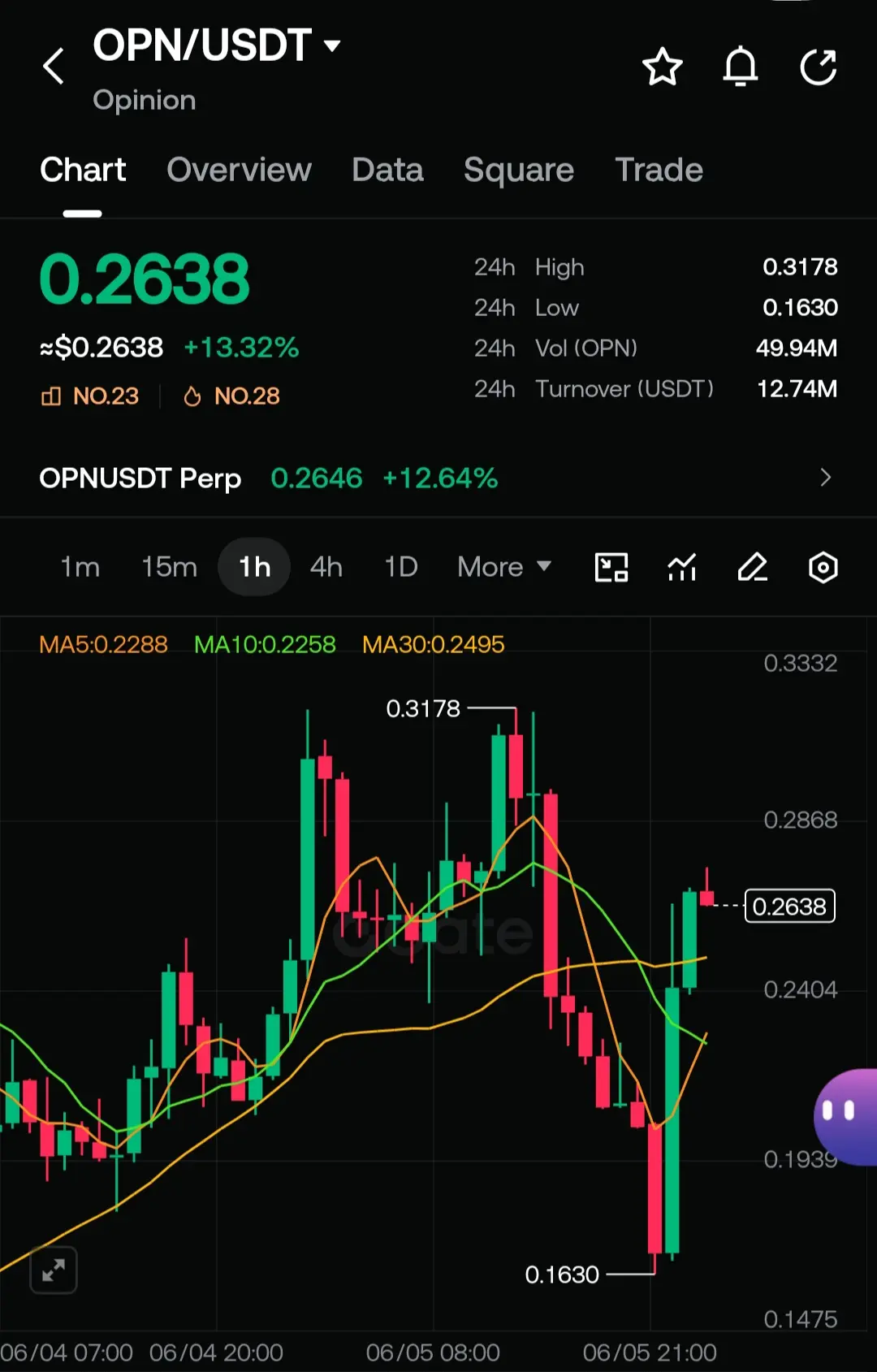Open price alert bell icon
The image size is (877, 1372).
741,67
